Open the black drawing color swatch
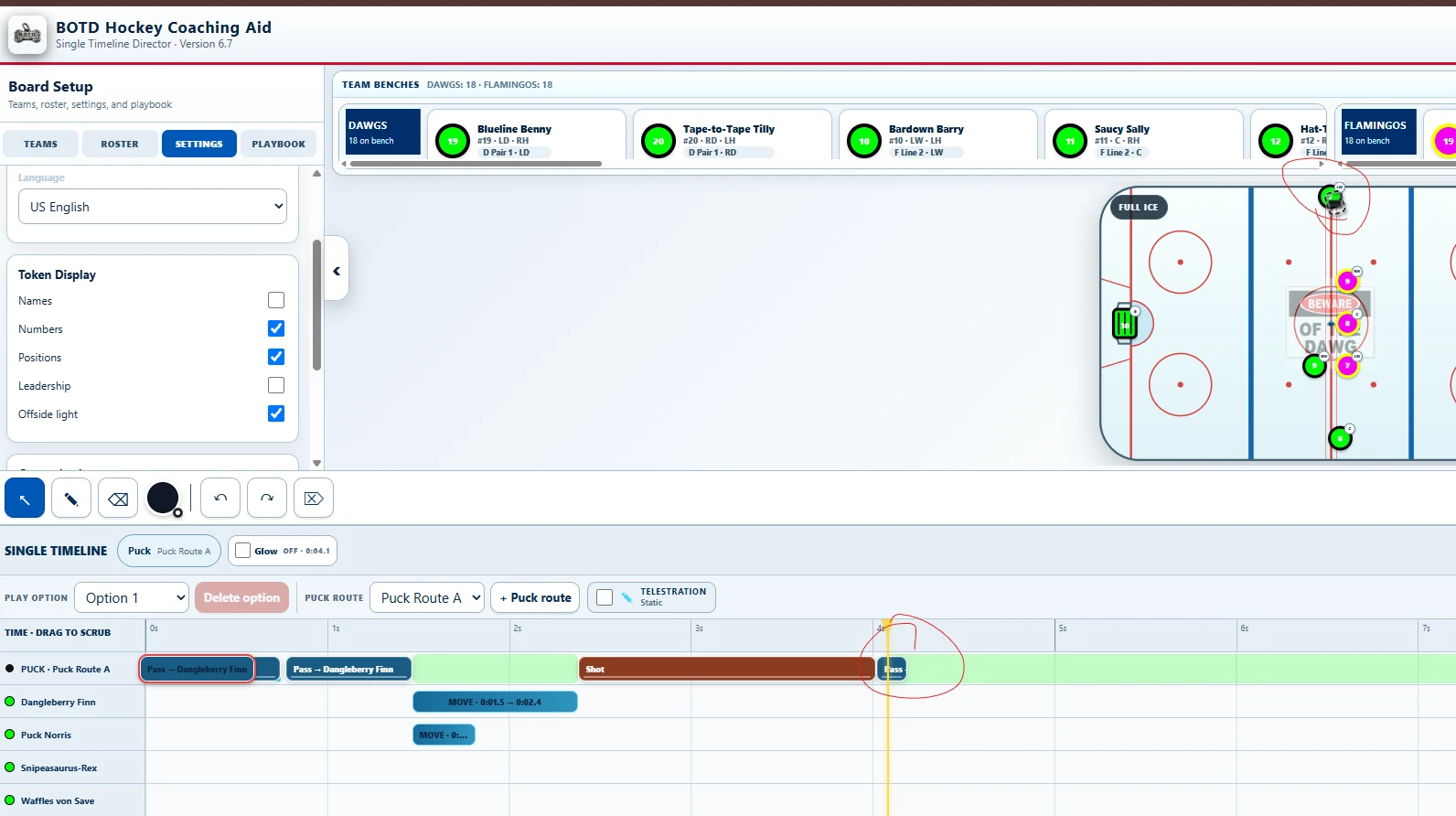1456x816 pixels. pyautogui.click(x=163, y=498)
